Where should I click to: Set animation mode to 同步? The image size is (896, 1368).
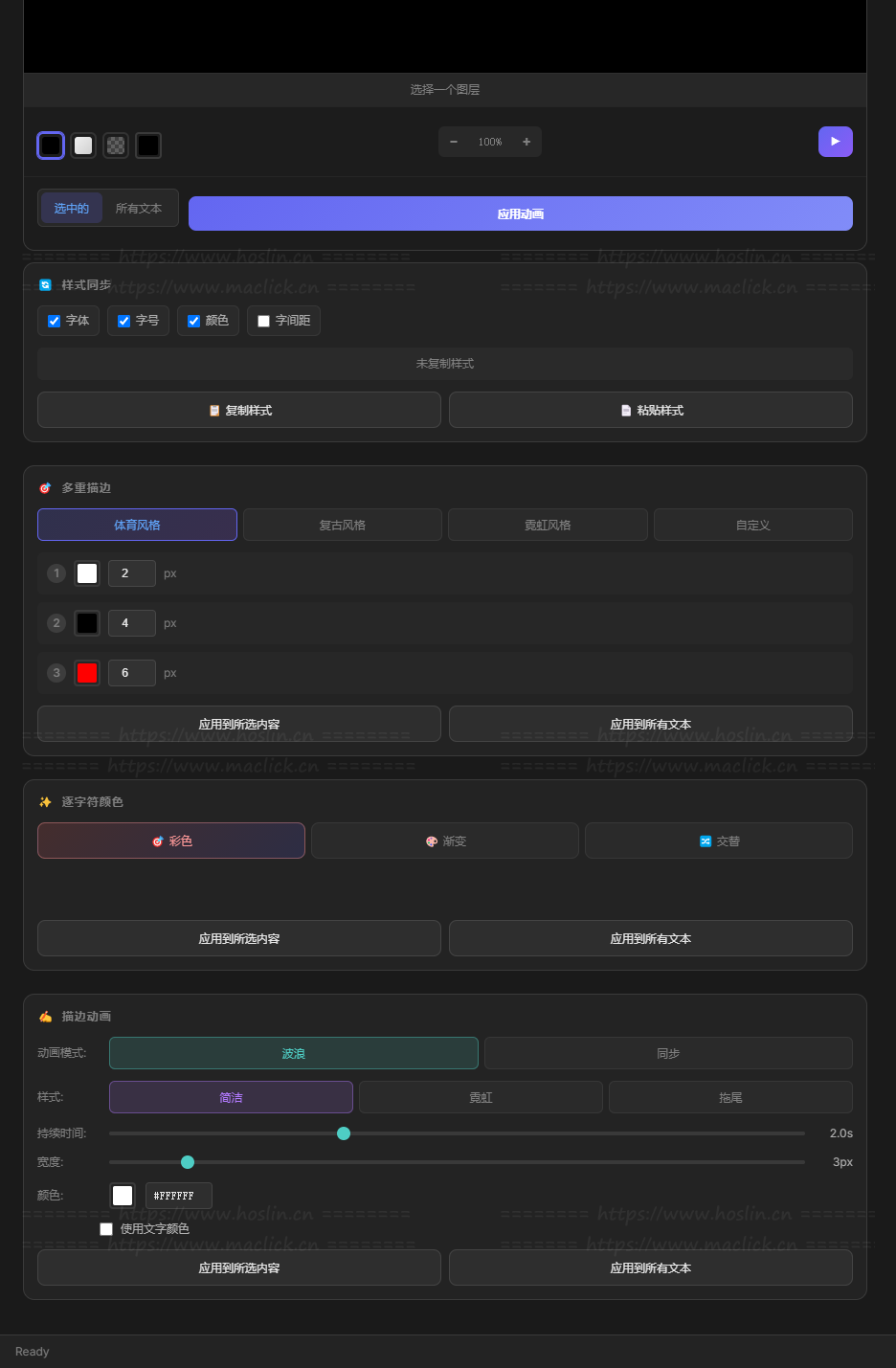click(668, 1053)
